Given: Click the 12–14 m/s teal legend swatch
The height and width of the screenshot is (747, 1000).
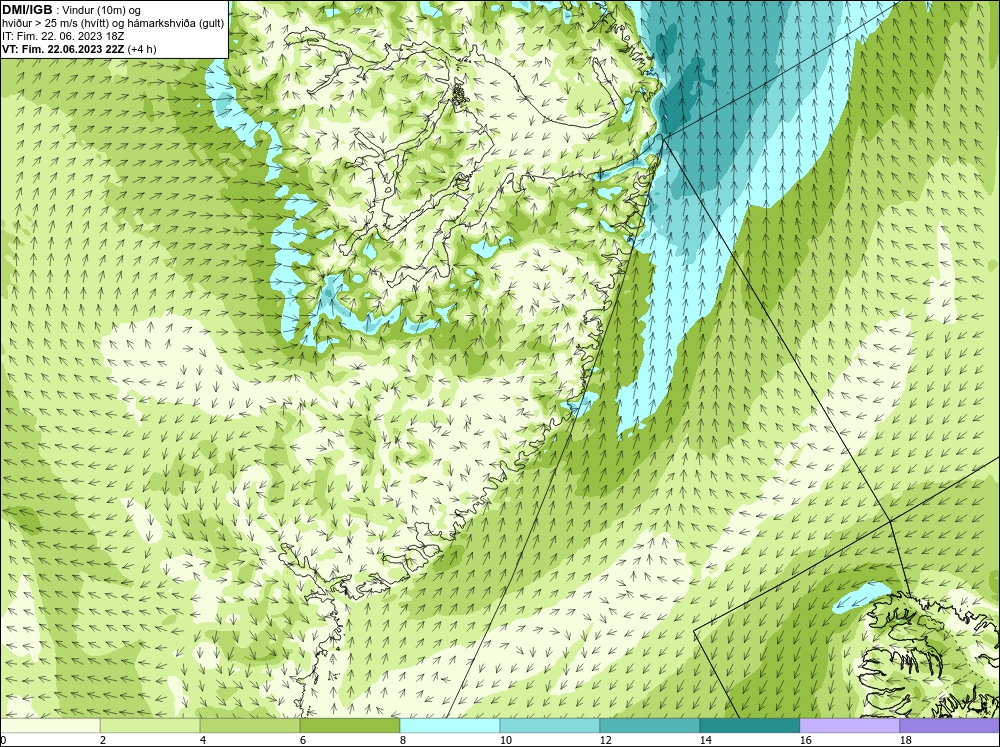Looking at the screenshot, I should pyautogui.click(x=650, y=726).
